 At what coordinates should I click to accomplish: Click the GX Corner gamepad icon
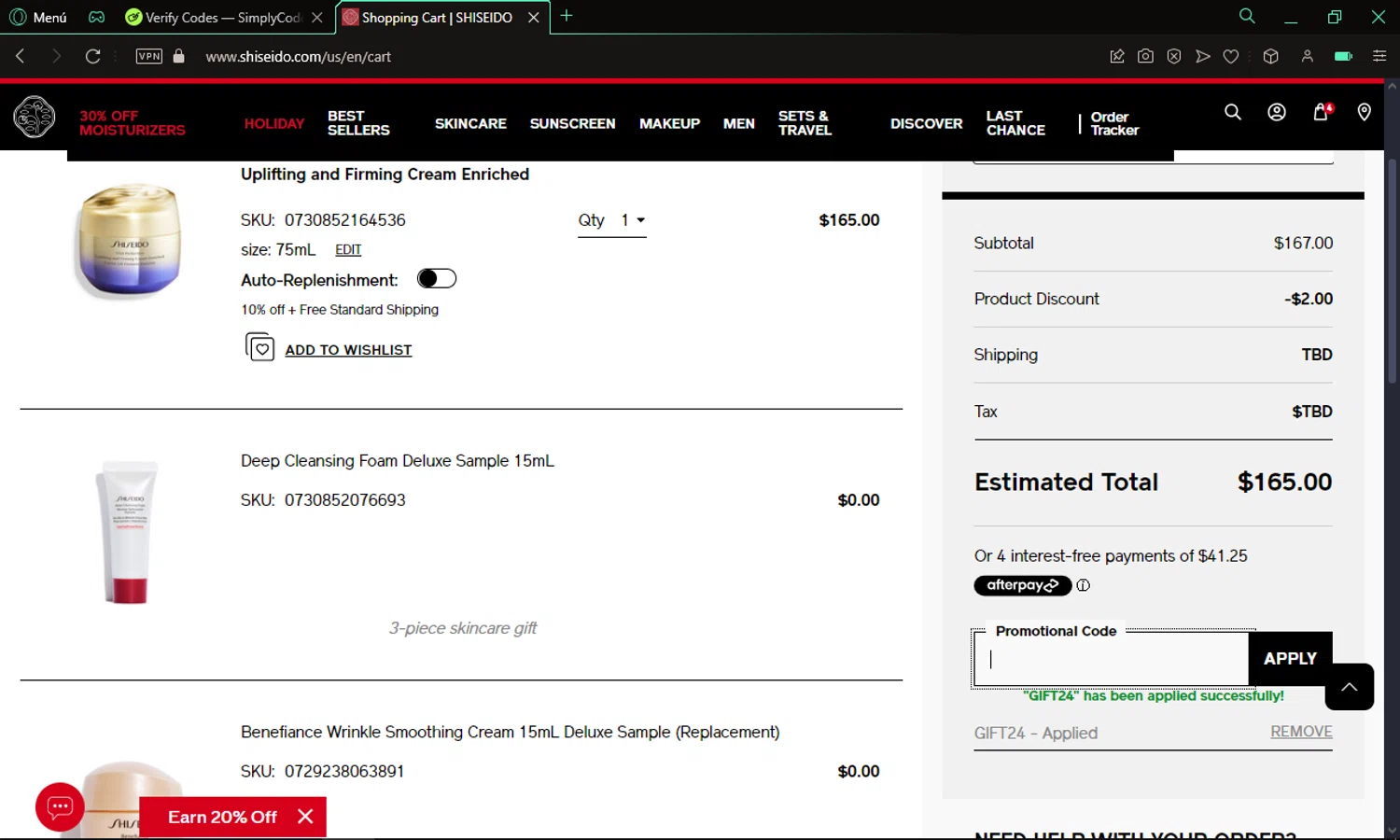coord(97,17)
